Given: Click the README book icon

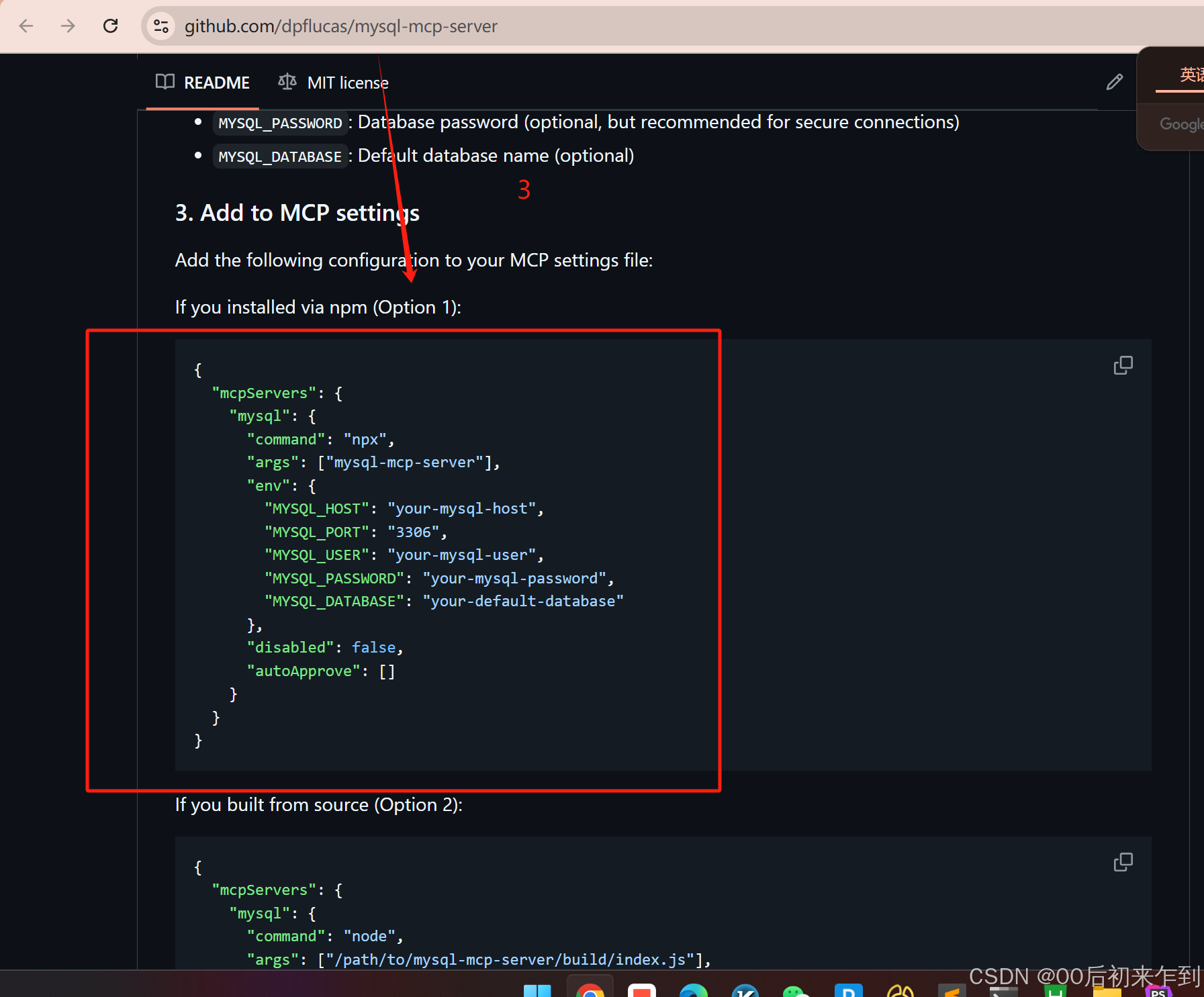Looking at the screenshot, I should (x=165, y=81).
